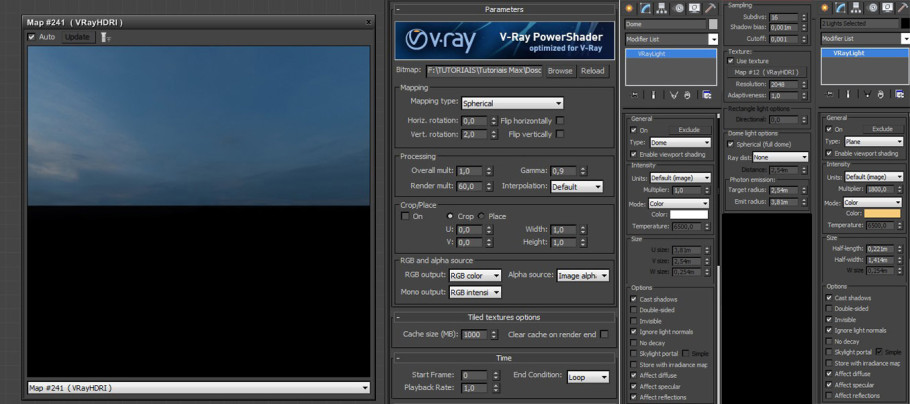Open Configure Modifier Sets in 2 Lights Selected panel

(x=900, y=93)
